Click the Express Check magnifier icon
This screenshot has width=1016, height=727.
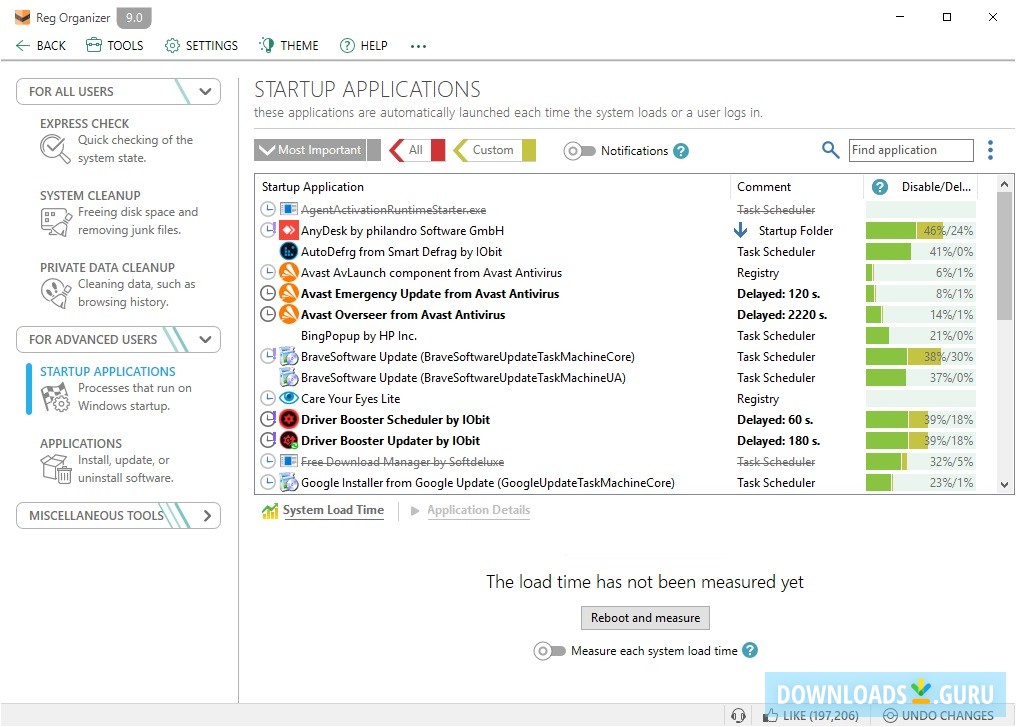55,148
